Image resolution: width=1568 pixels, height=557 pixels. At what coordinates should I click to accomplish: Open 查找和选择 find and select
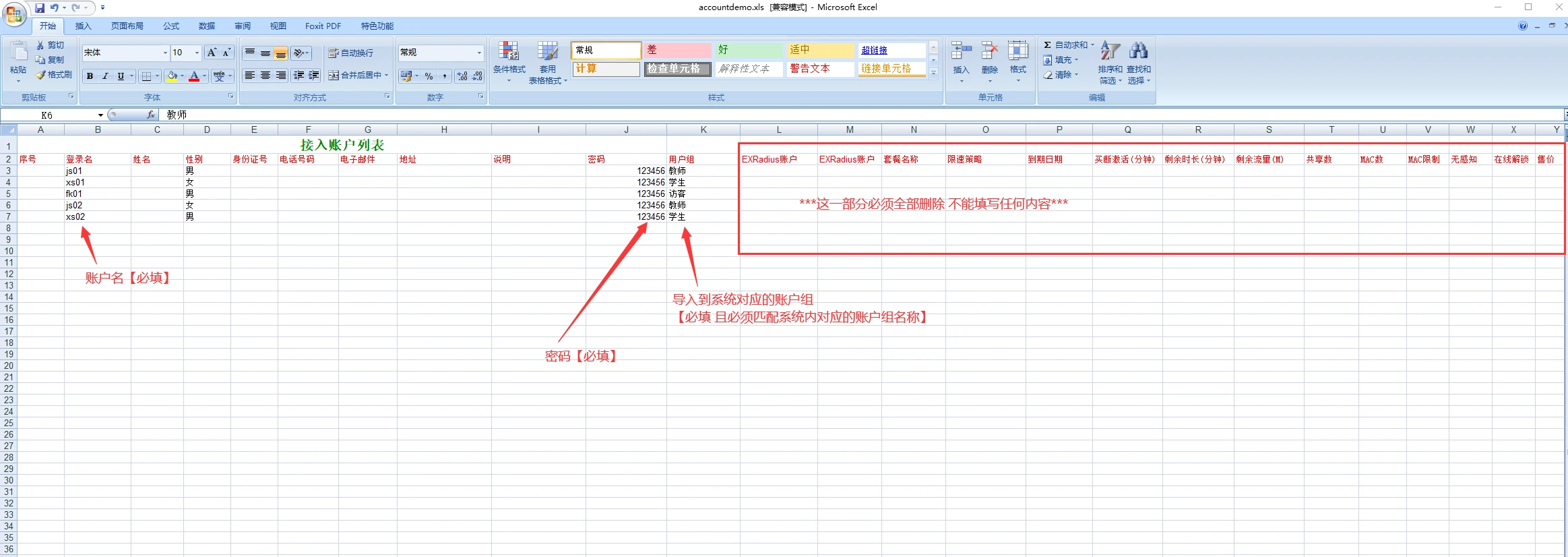click(1139, 62)
